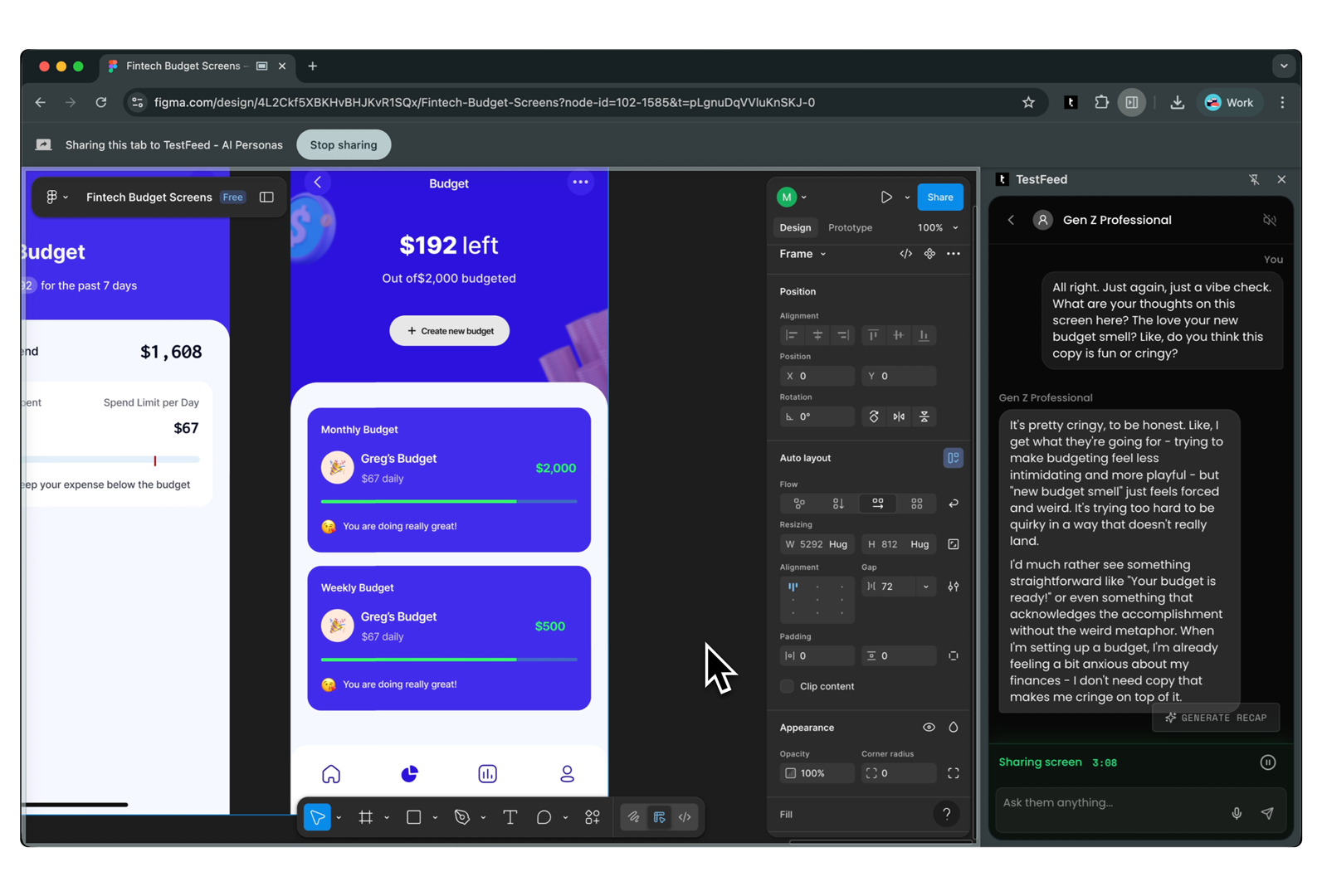Open the chart stats tab in app nav
The width and height of the screenshot is (1322, 896).
click(x=488, y=774)
